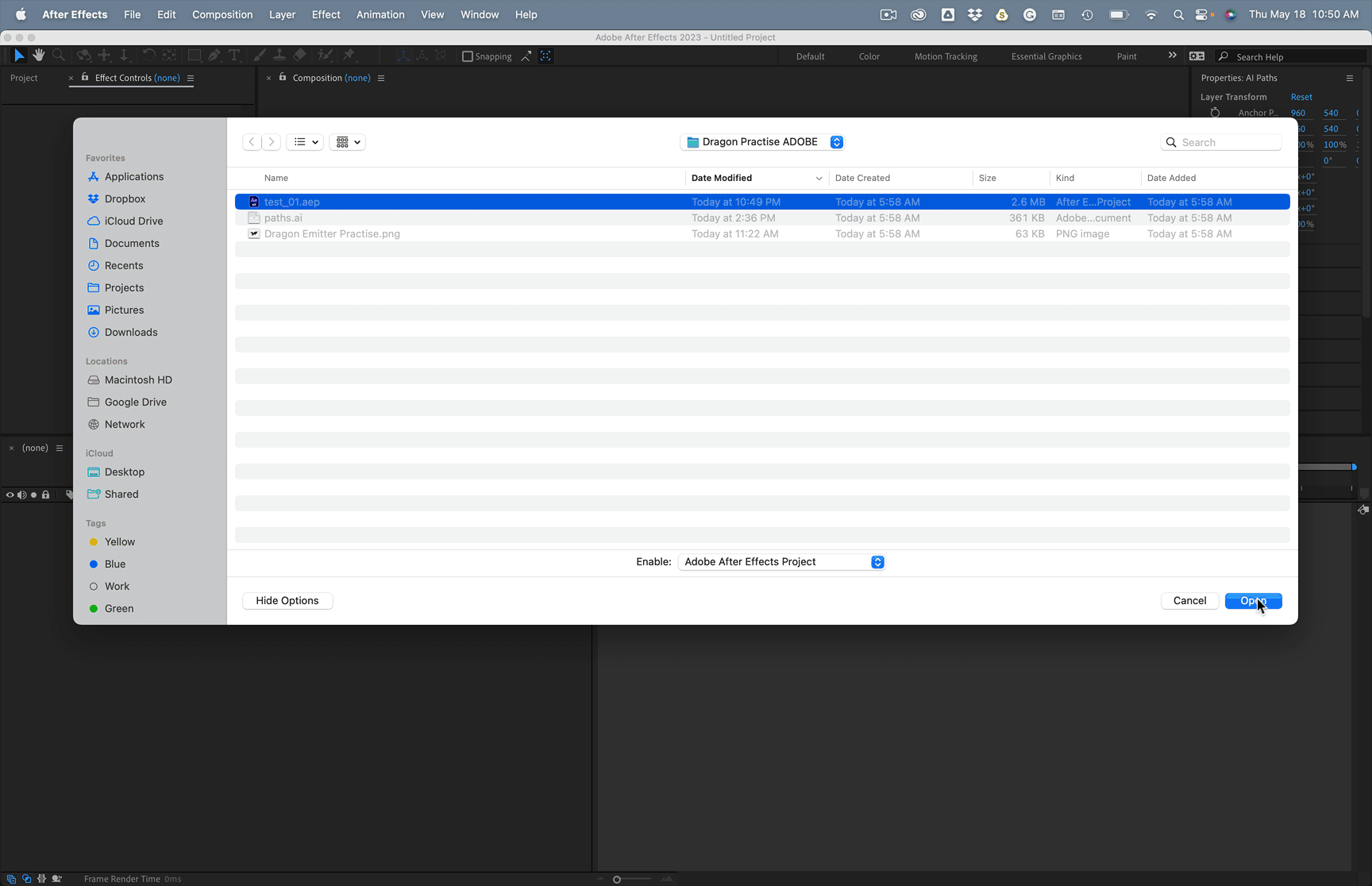The image size is (1372, 886).
Task: Open the Composition panel menu
Action: click(381, 78)
